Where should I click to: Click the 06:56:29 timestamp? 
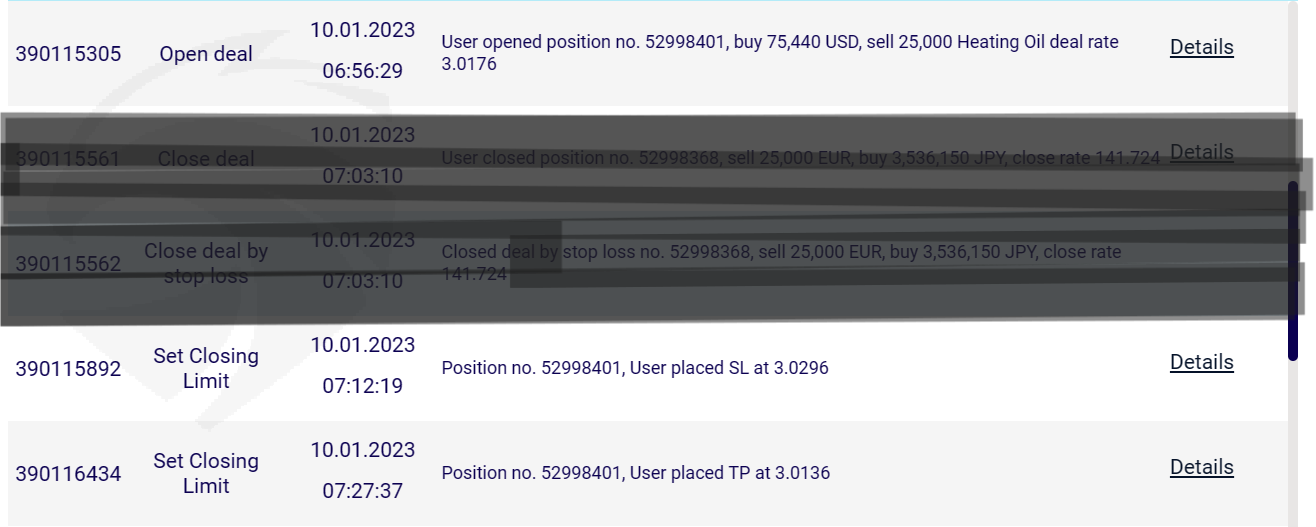pos(362,71)
